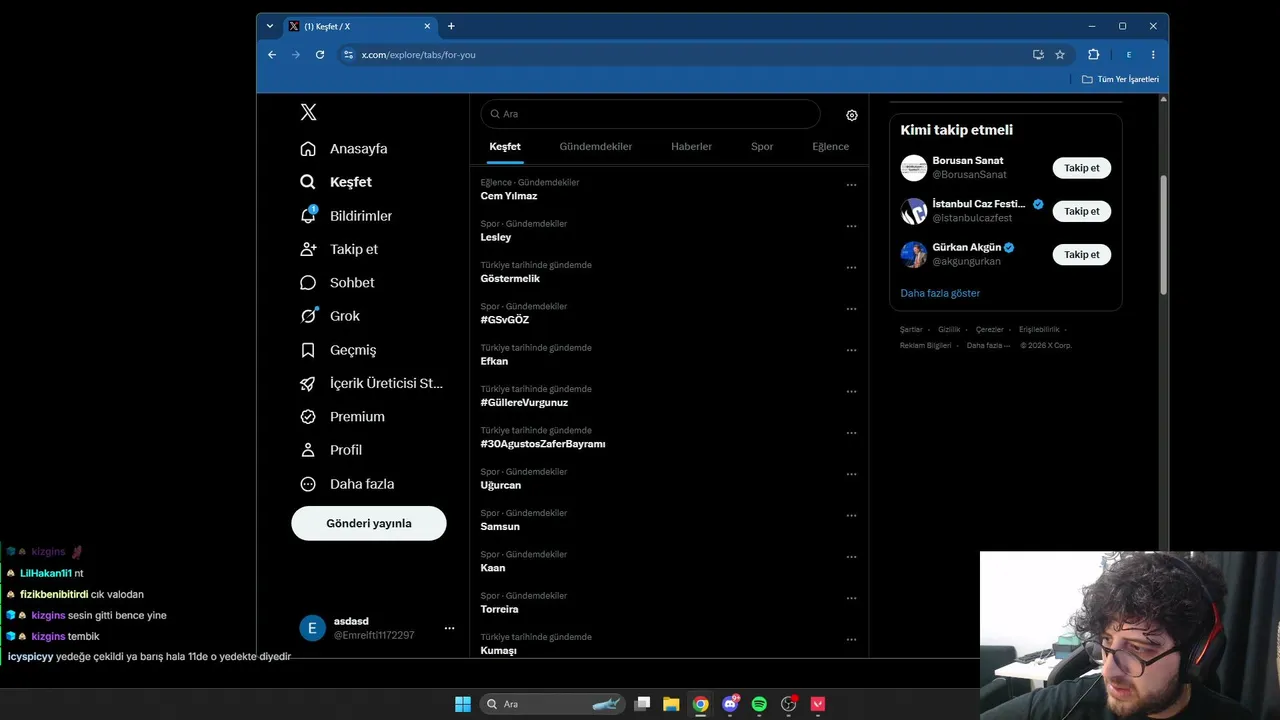Follow Borusan Sanat with Takip et
1280x720 pixels.
[1082, 168]
